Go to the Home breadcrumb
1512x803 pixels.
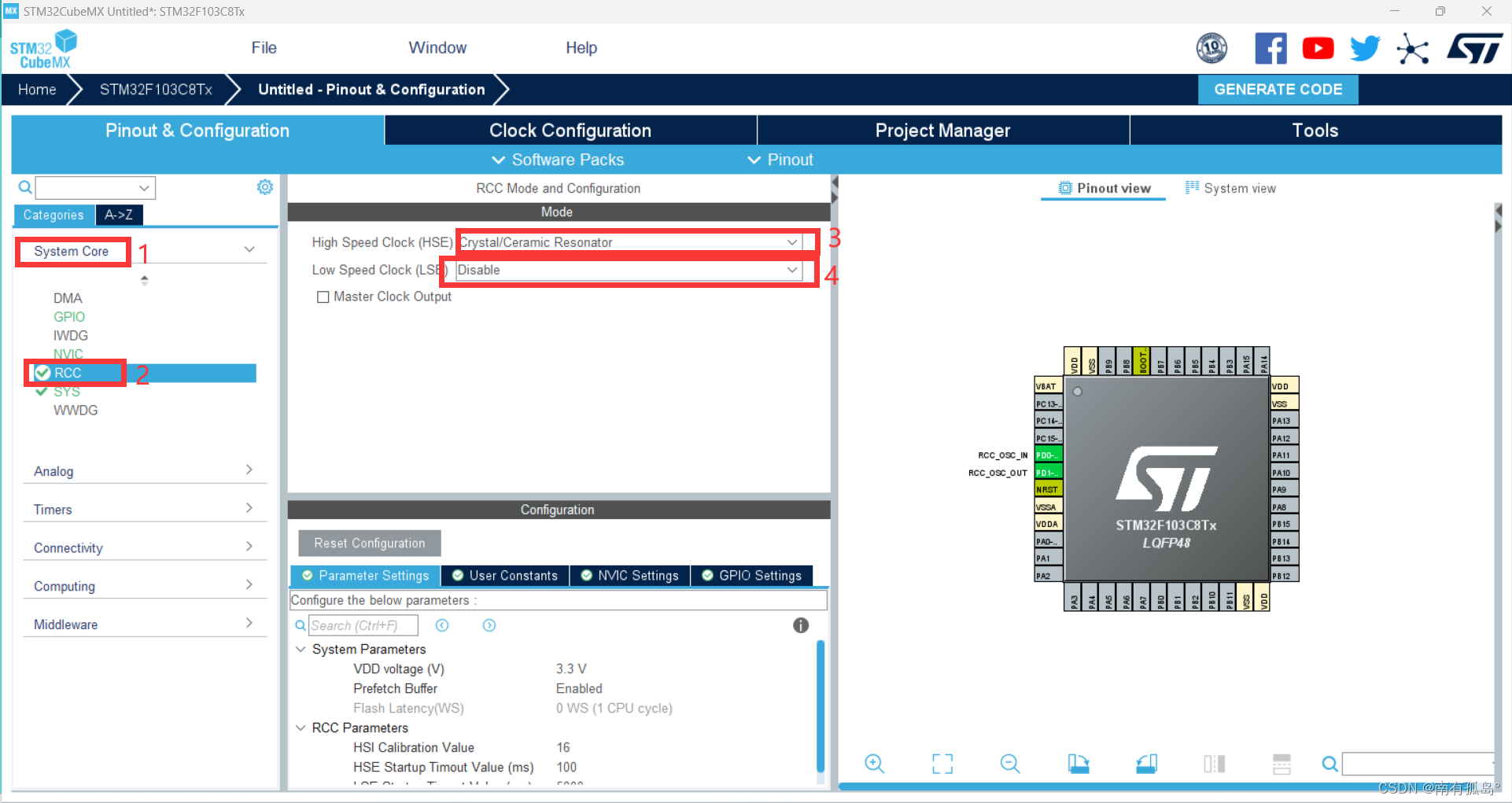coord(37,90)
